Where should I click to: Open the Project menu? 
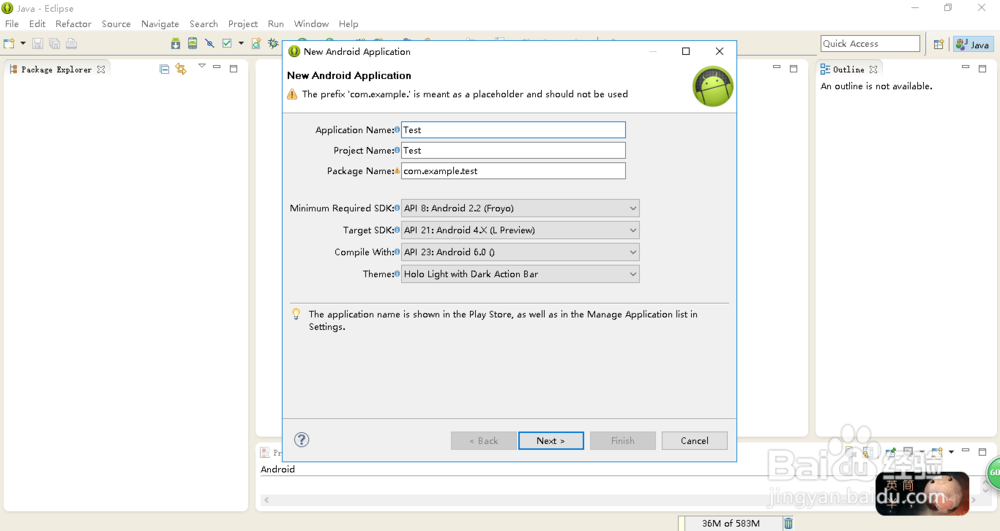(x=243, y=24)
